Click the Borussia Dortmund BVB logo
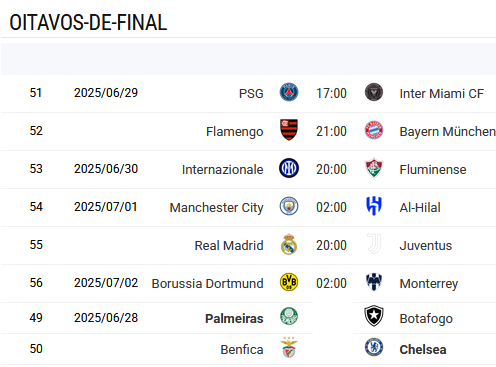 (289, 282)
